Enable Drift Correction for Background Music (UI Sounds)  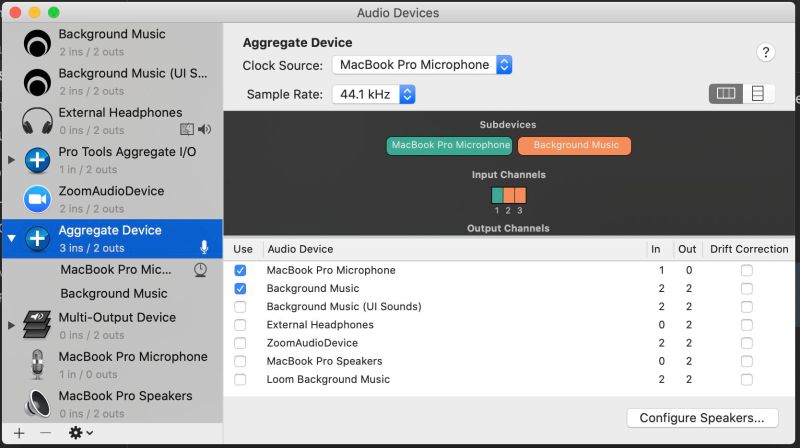[x=747, y=307]
